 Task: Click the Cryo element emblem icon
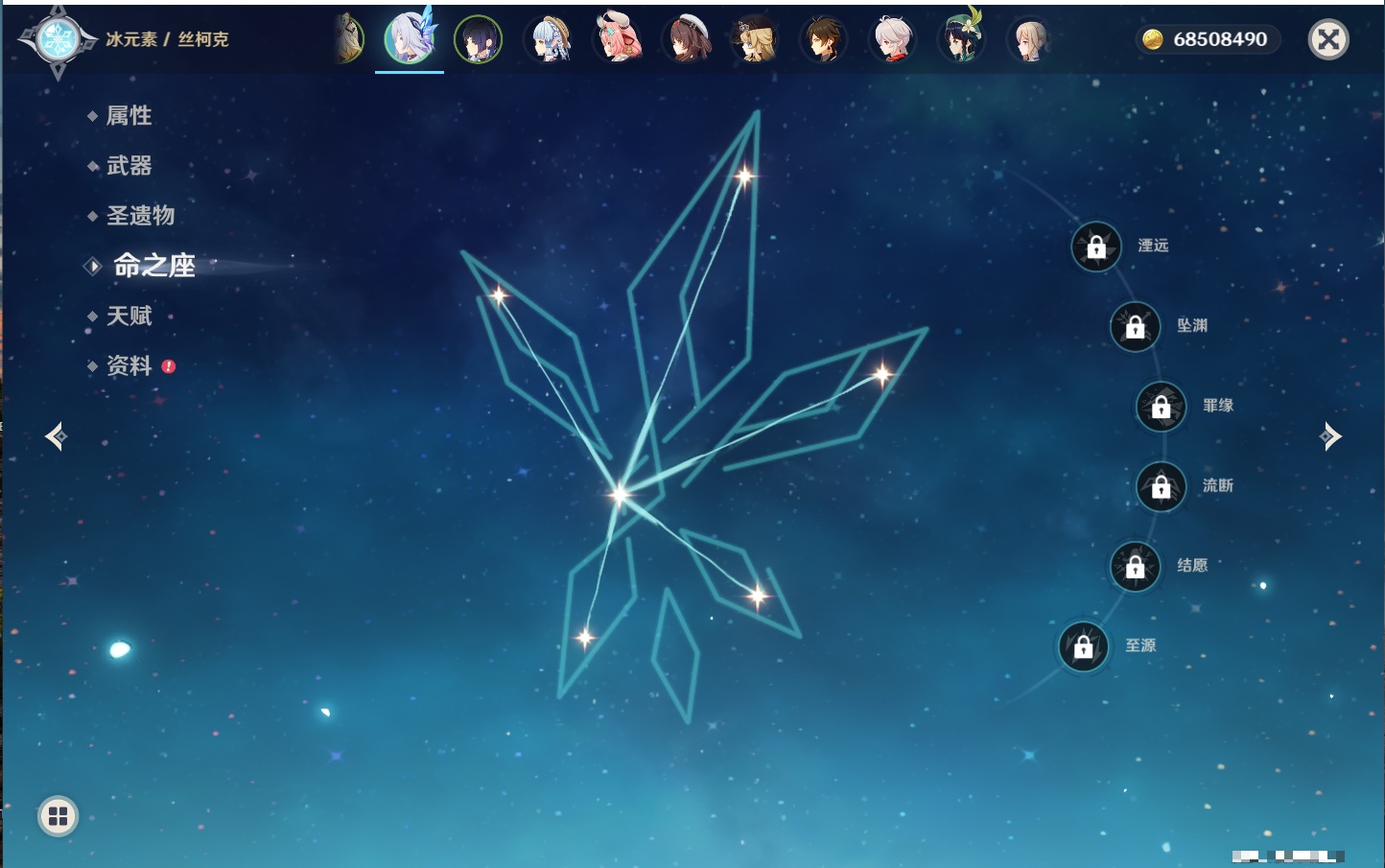[58, 40]
